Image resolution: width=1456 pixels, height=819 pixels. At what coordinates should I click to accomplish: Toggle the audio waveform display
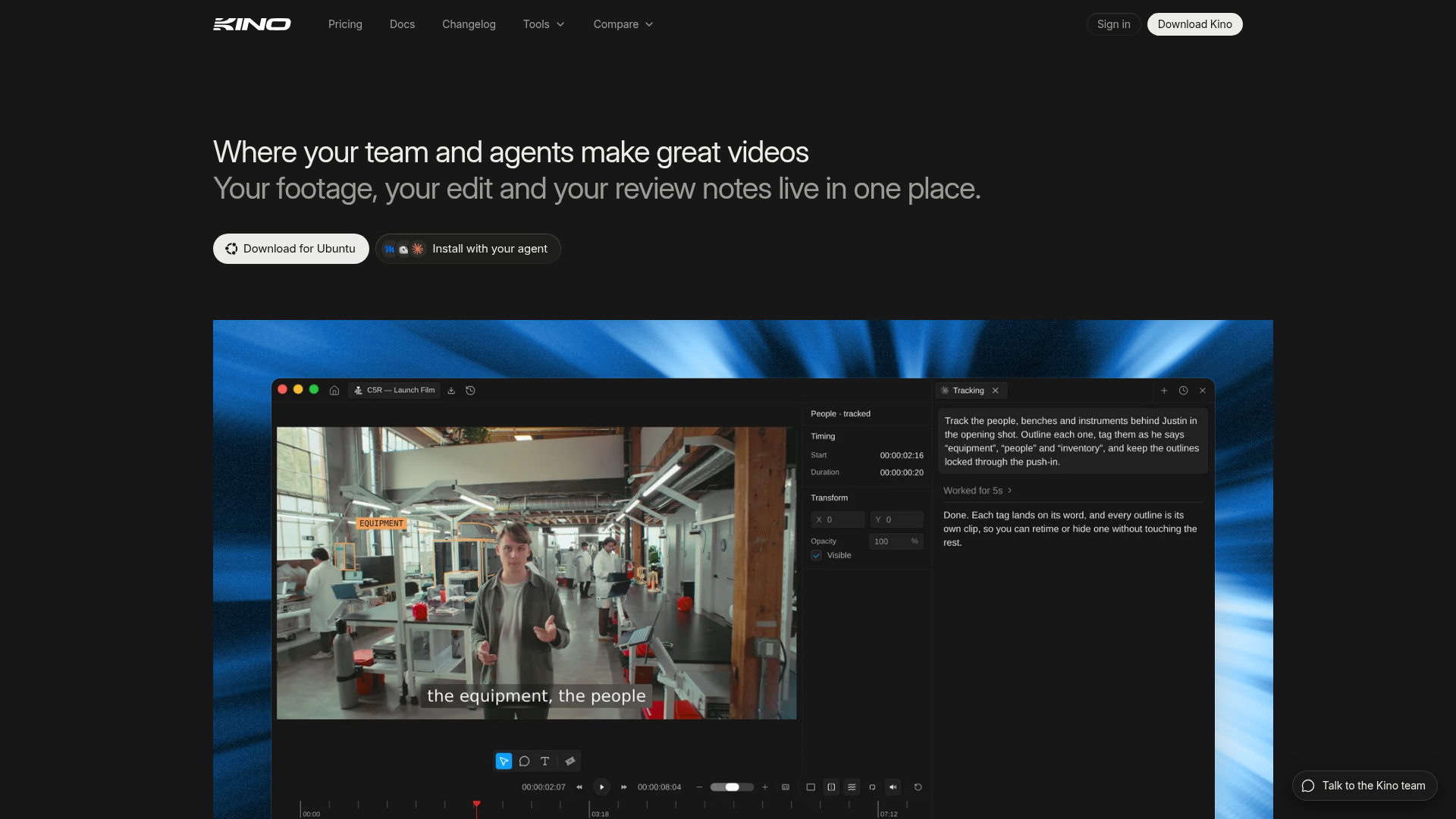(852, 787)
